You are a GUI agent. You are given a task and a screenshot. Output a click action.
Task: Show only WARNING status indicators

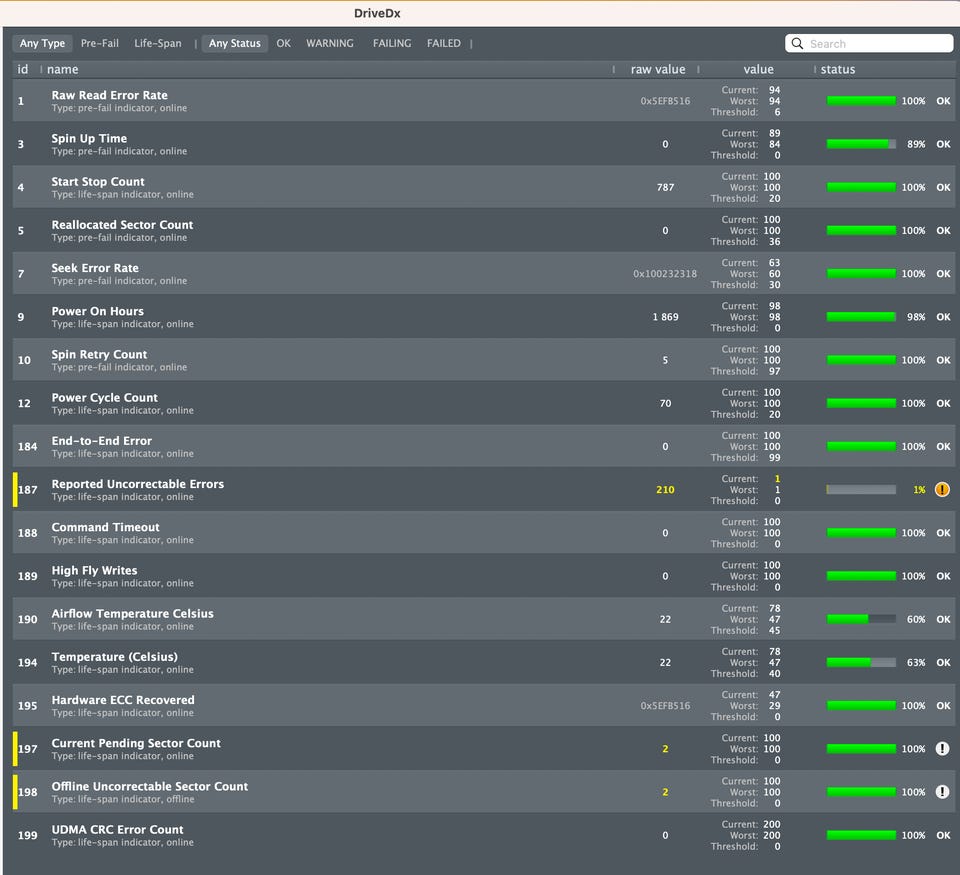pos(330,43)
